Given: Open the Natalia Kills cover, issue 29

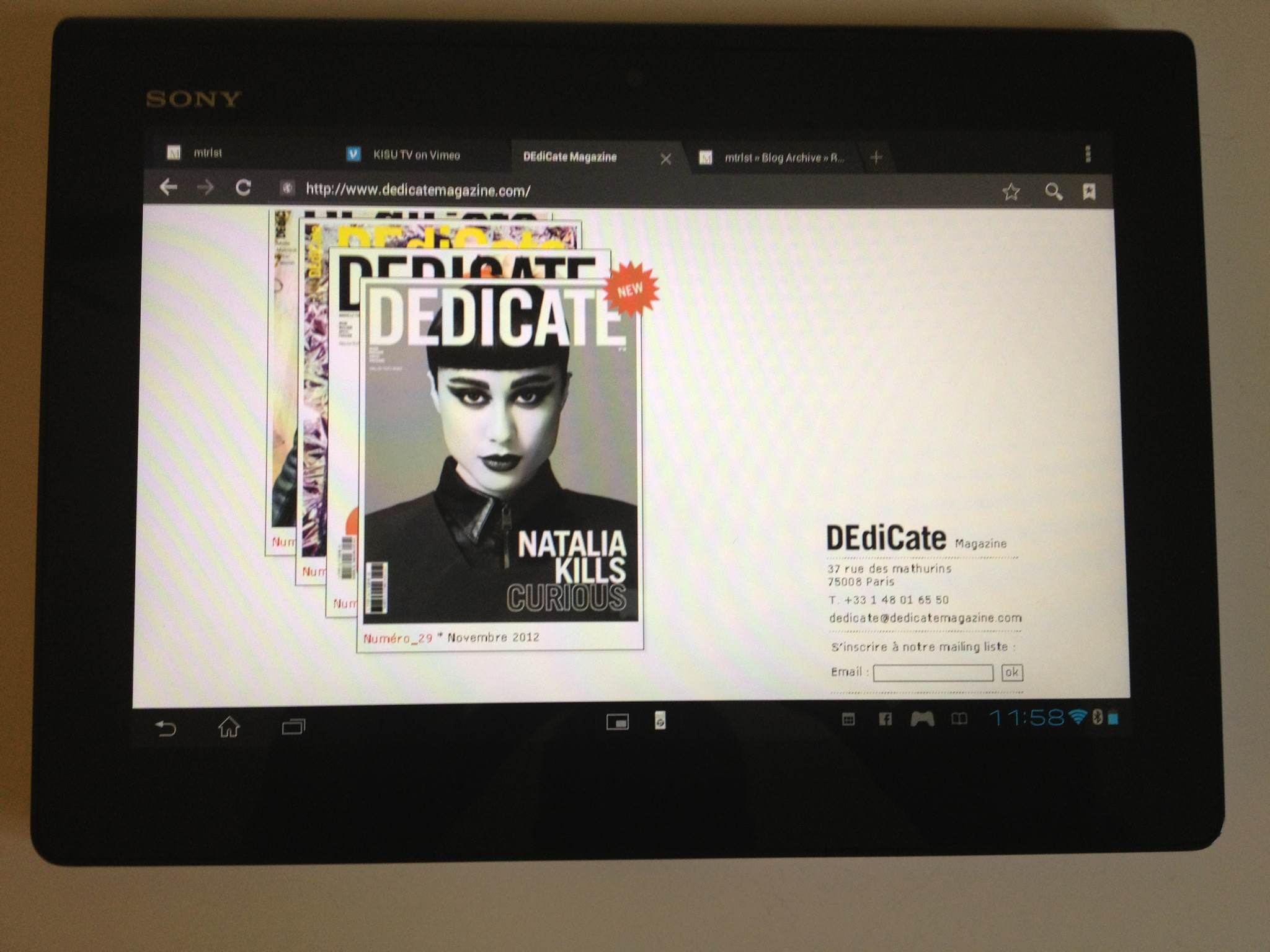Looking at the screenshot, I should pos(500,452).
